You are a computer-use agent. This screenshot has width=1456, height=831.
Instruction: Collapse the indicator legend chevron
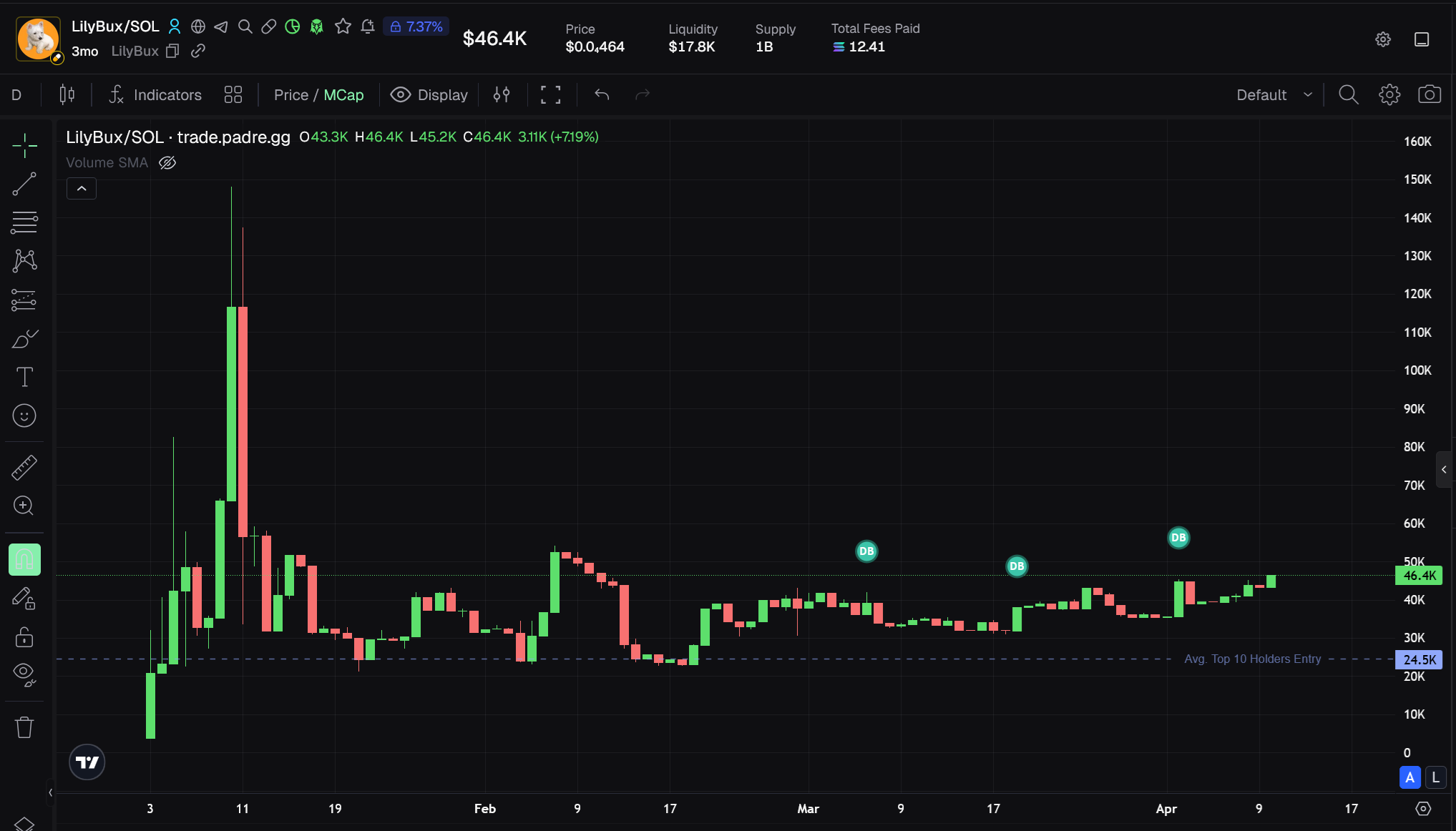pyautogui.click(x=82, y=189)
